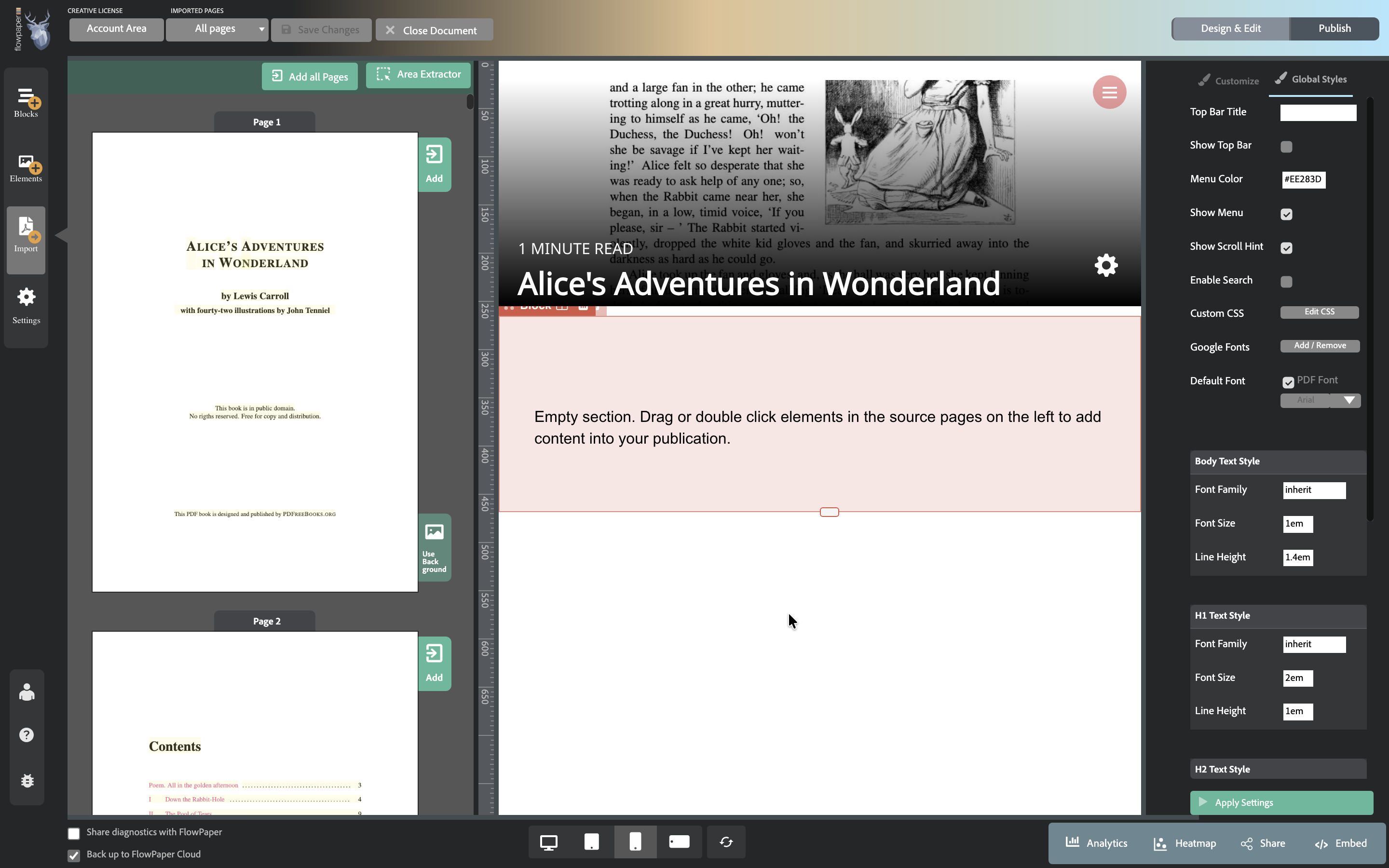Open the Settings panel in the sidebar

coord(25,304)
